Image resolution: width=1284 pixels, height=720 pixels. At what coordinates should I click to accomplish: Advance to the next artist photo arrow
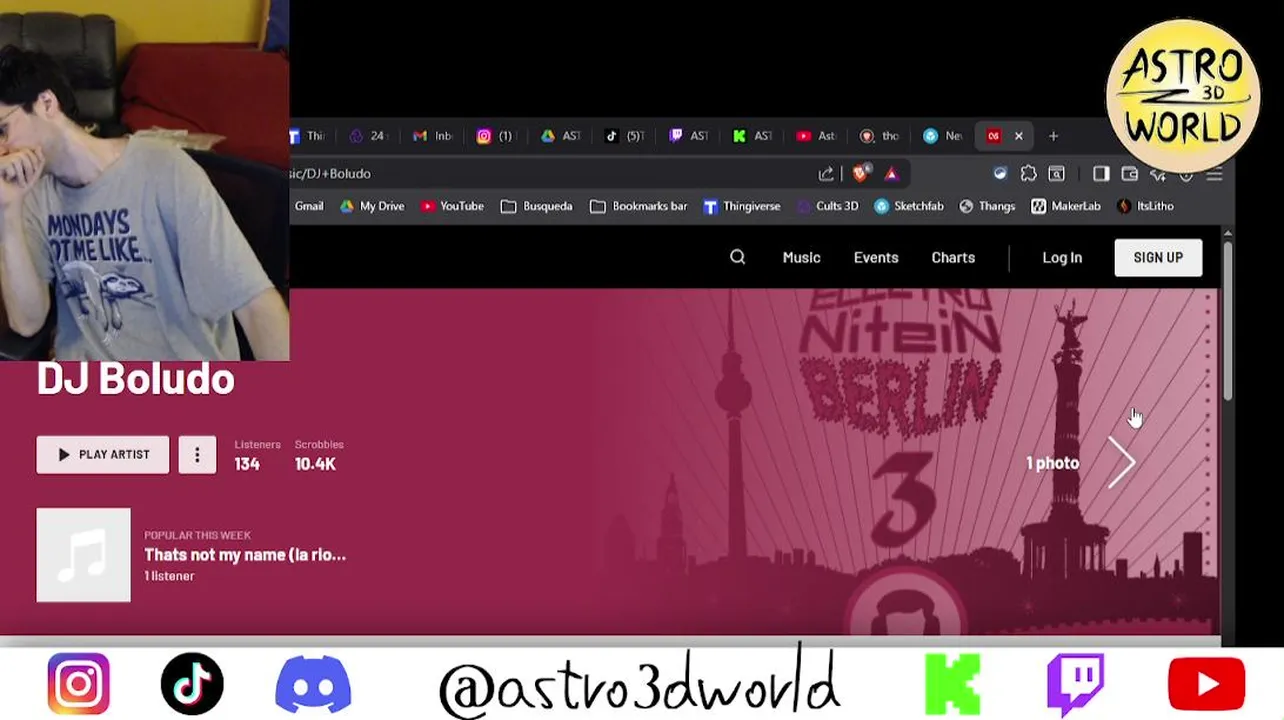(x=1122, y=462)
